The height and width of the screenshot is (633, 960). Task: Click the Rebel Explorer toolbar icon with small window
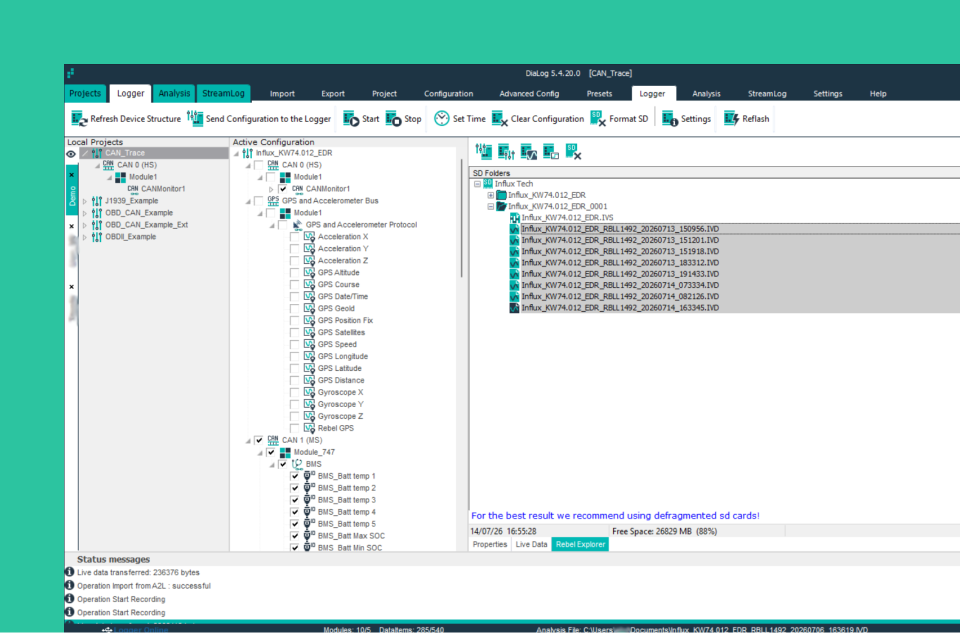(x=551, y=151)
